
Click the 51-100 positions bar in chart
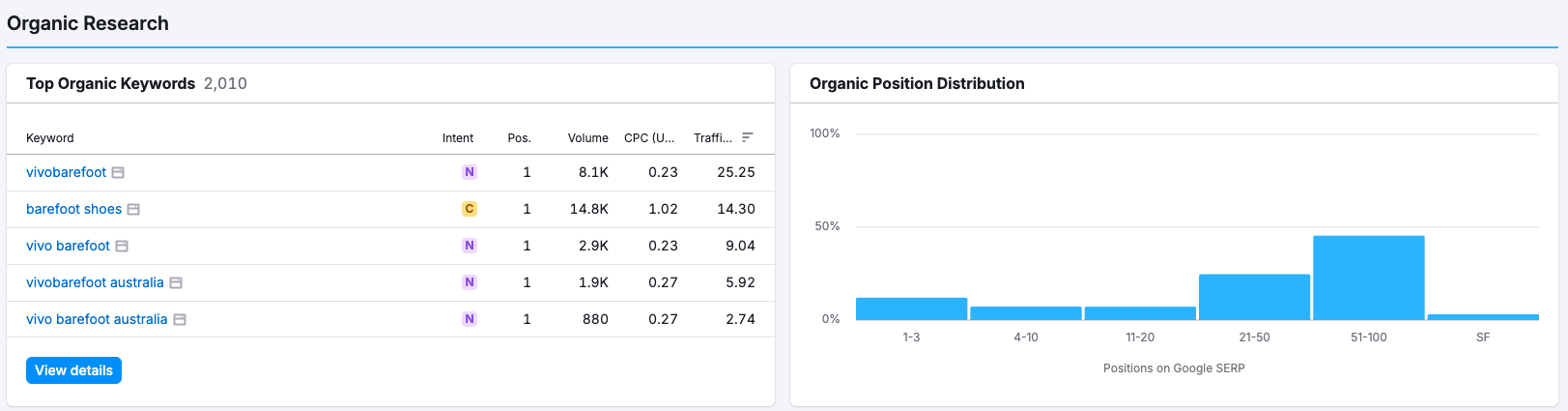1368,278
